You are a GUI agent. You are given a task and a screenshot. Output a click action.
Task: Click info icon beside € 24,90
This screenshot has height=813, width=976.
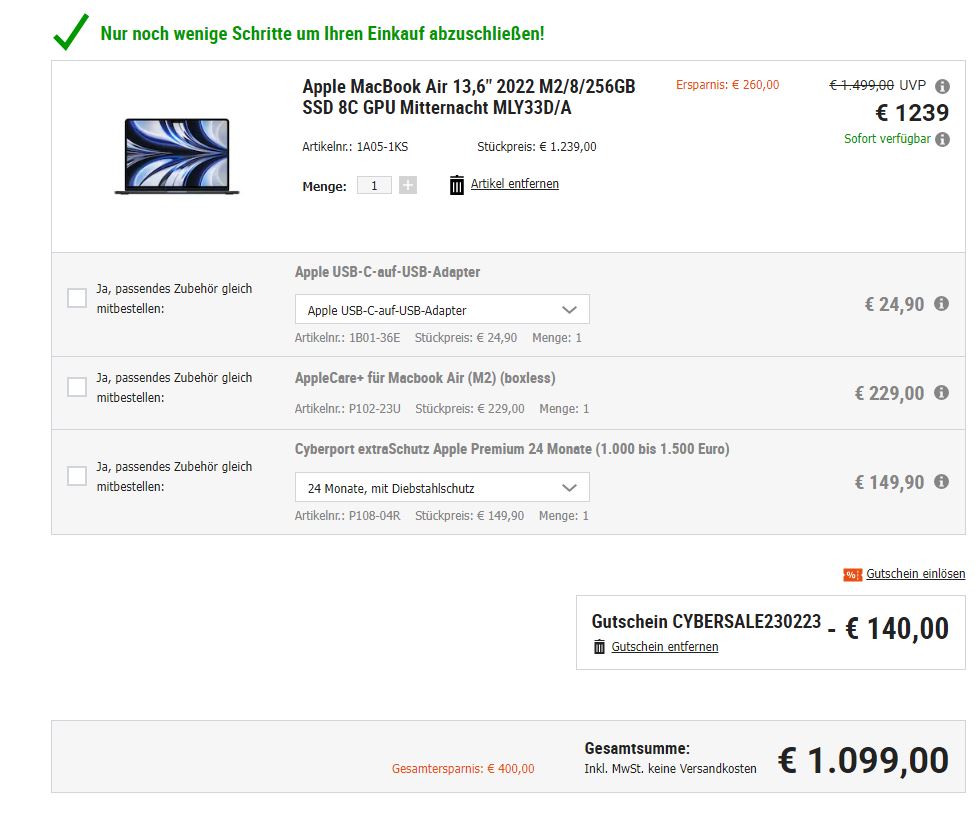point(941,304)
